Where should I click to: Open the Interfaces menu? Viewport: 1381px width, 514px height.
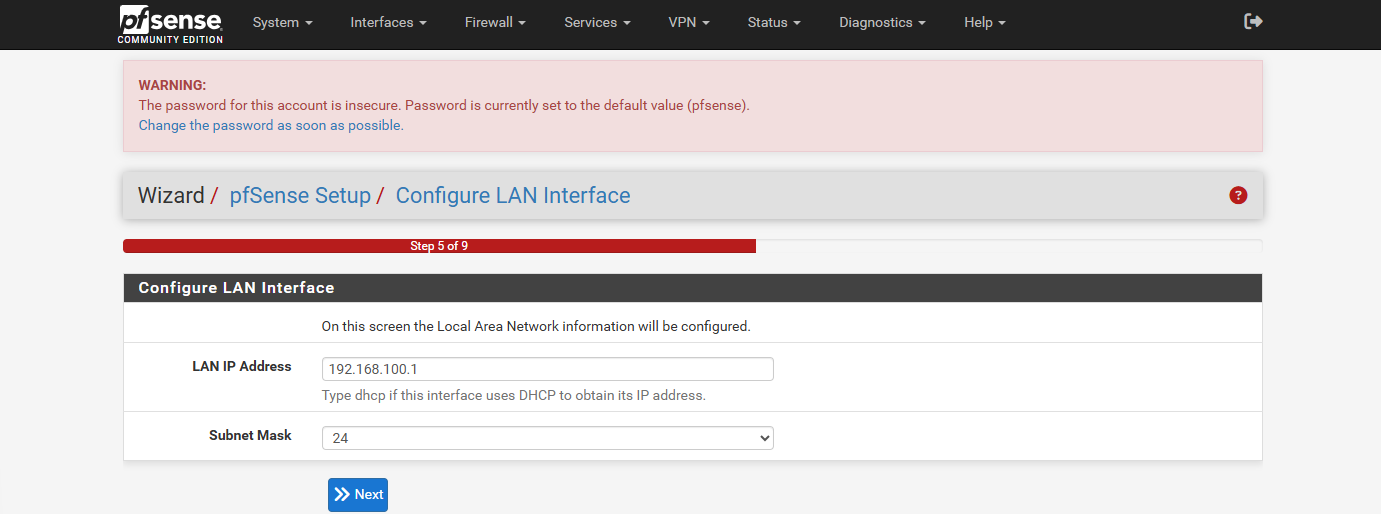[388, 22]
